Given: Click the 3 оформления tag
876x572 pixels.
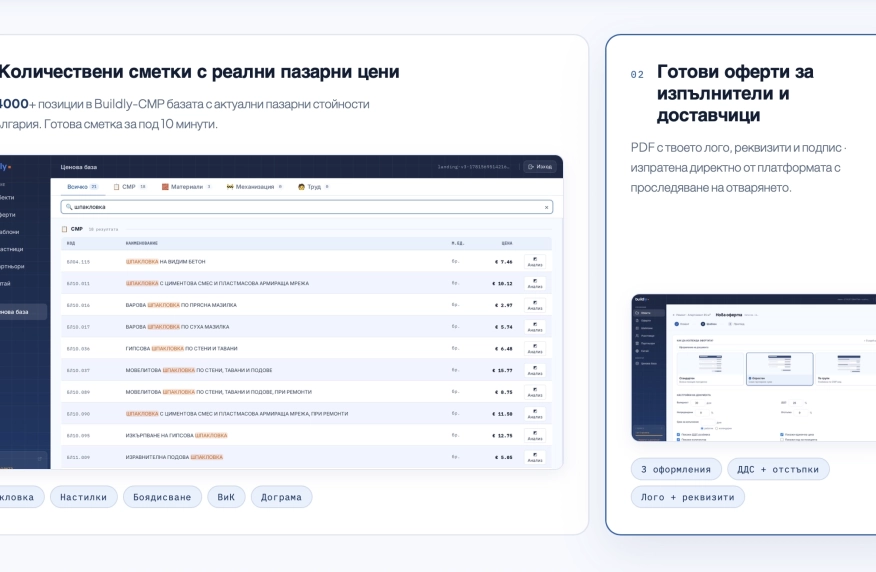Looking at the screenshot, I should click(x=676, y=469).
